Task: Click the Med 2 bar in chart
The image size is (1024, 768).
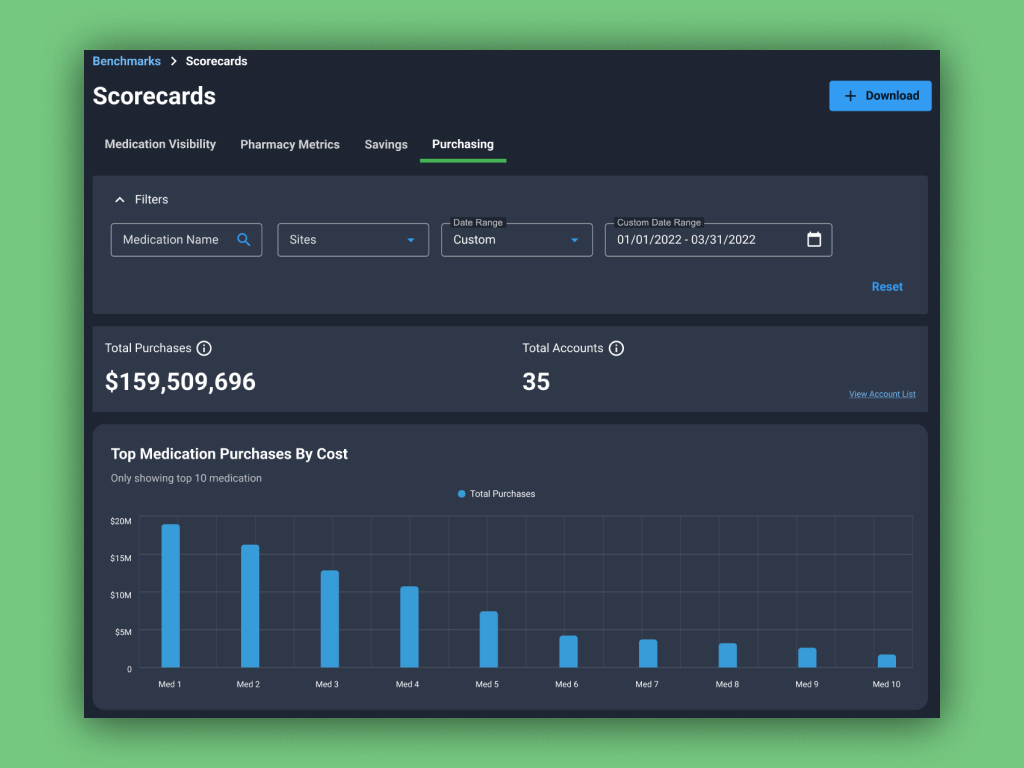Action: (x=250, y=606)
